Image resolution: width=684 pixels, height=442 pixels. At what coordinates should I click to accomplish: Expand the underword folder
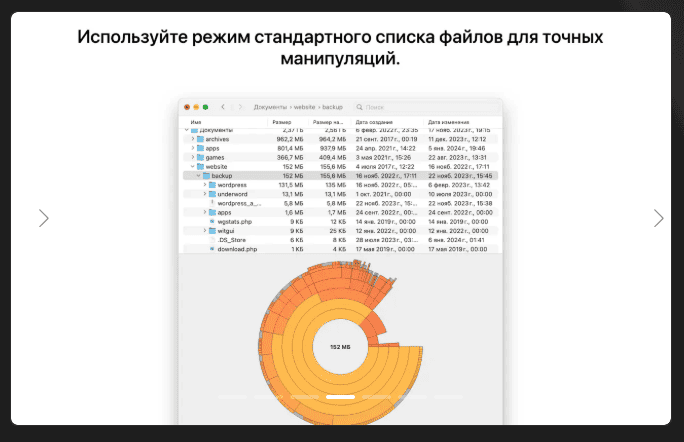point(205,194)
